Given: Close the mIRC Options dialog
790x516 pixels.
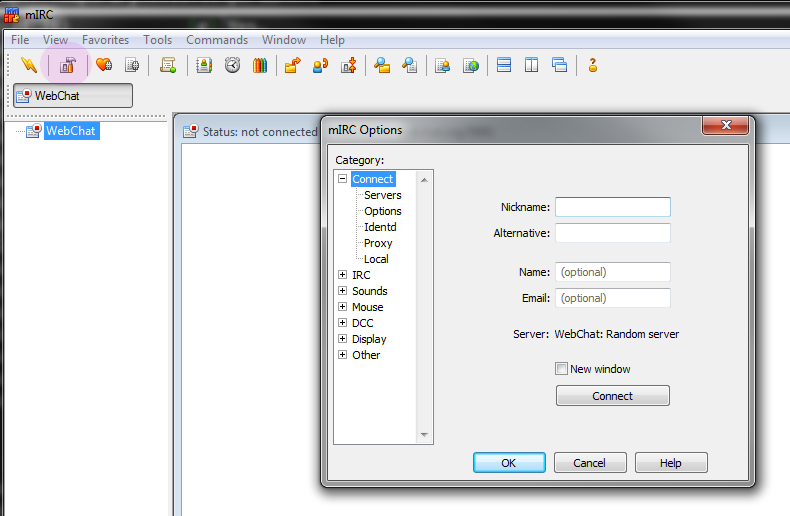Looking at the screenshot, I should coord(726,125).
